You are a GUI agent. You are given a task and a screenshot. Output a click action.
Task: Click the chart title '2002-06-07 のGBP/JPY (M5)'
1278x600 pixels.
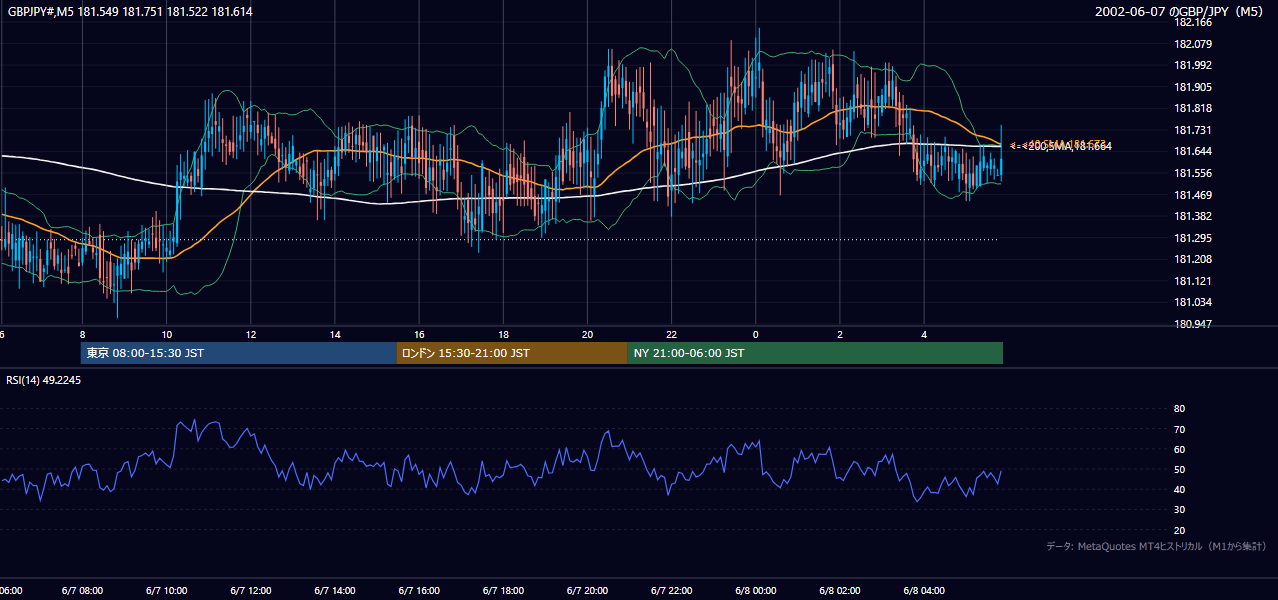(x=1180, y=12)
